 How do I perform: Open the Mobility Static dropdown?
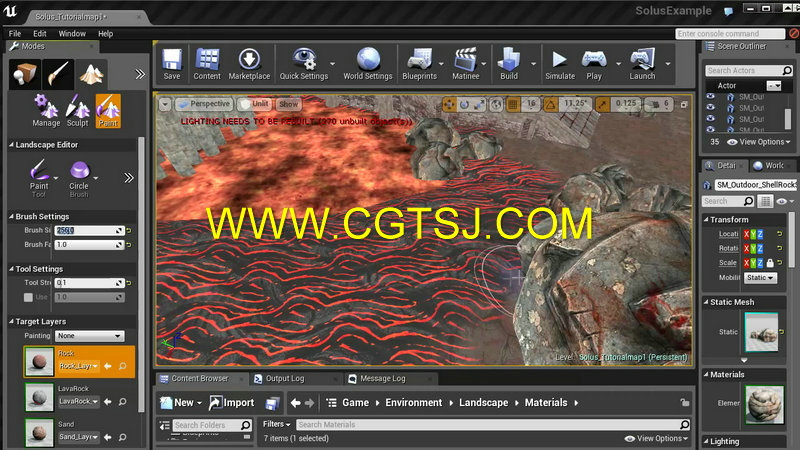[x=760, y=278]
